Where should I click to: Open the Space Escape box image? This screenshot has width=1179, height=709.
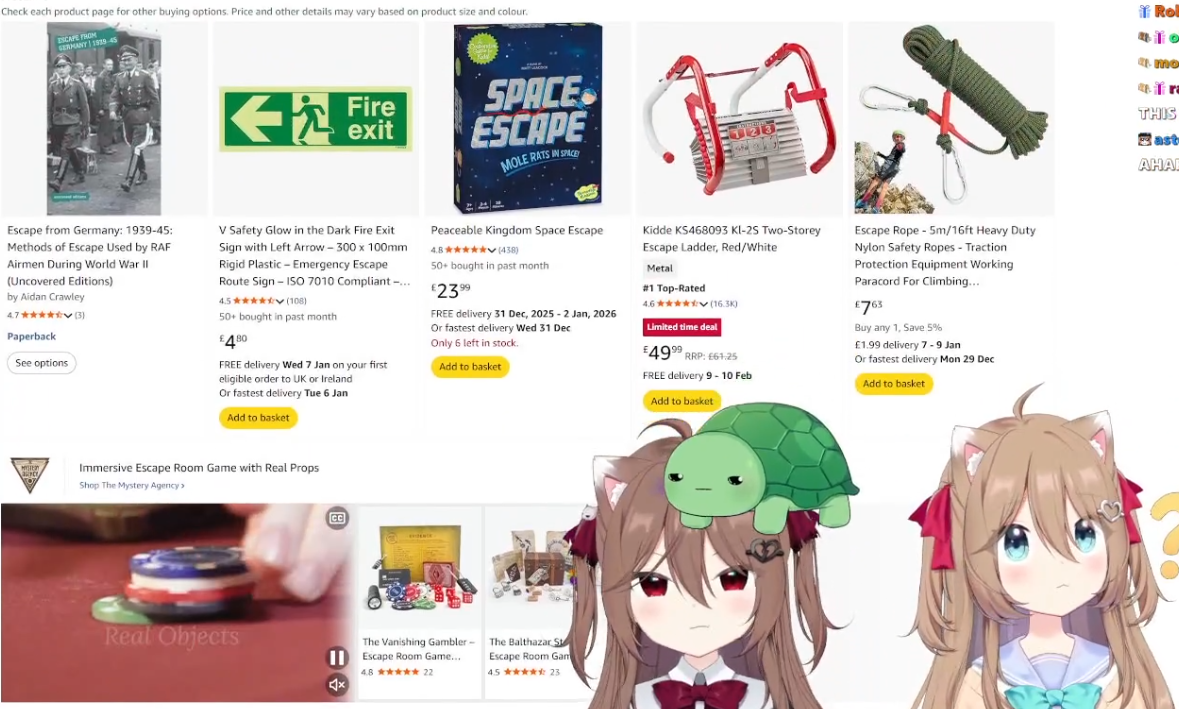[x=528, y=119]
